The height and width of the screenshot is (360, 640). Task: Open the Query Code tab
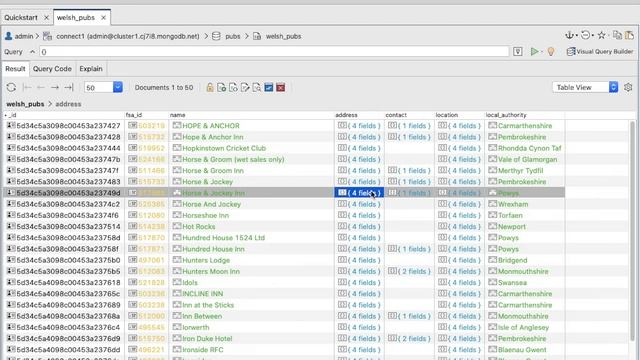pyautogui.click(x=52, y=69)
